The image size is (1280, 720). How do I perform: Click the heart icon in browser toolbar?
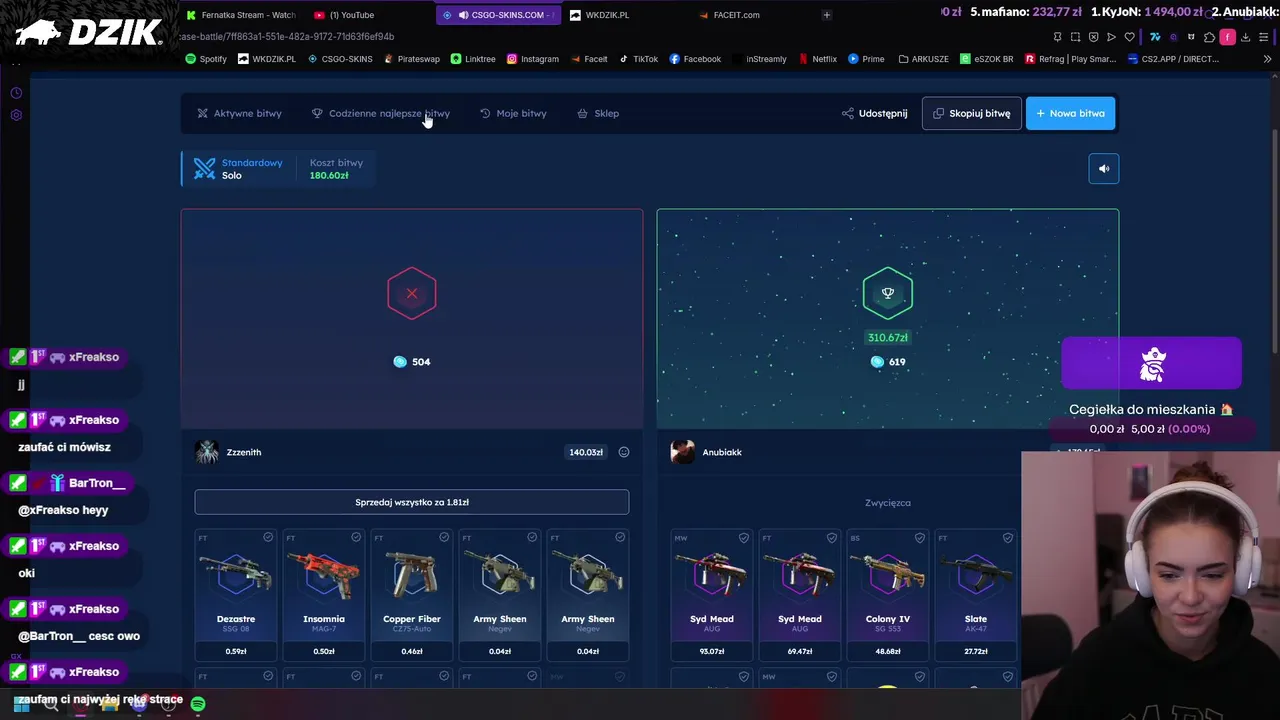point(1130,37)
